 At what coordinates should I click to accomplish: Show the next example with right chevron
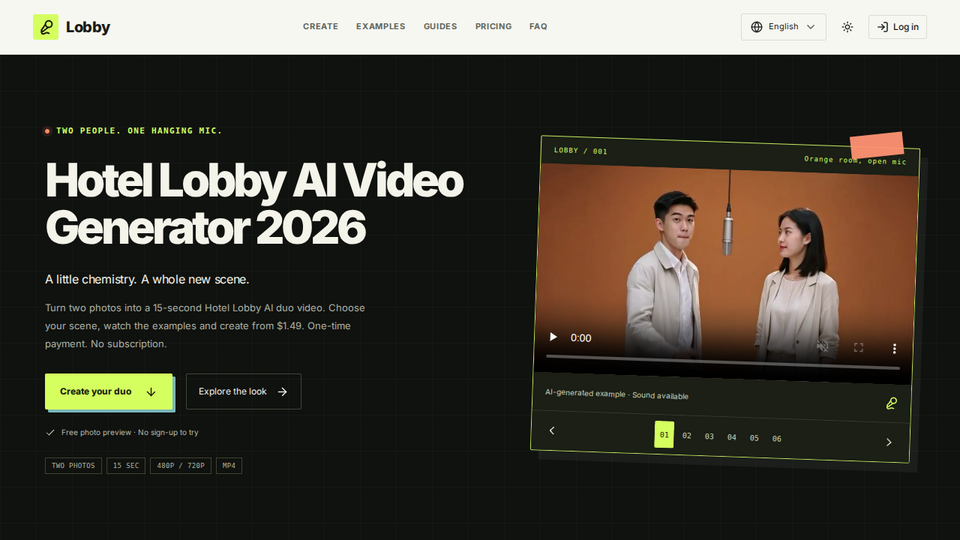[889, 442]
